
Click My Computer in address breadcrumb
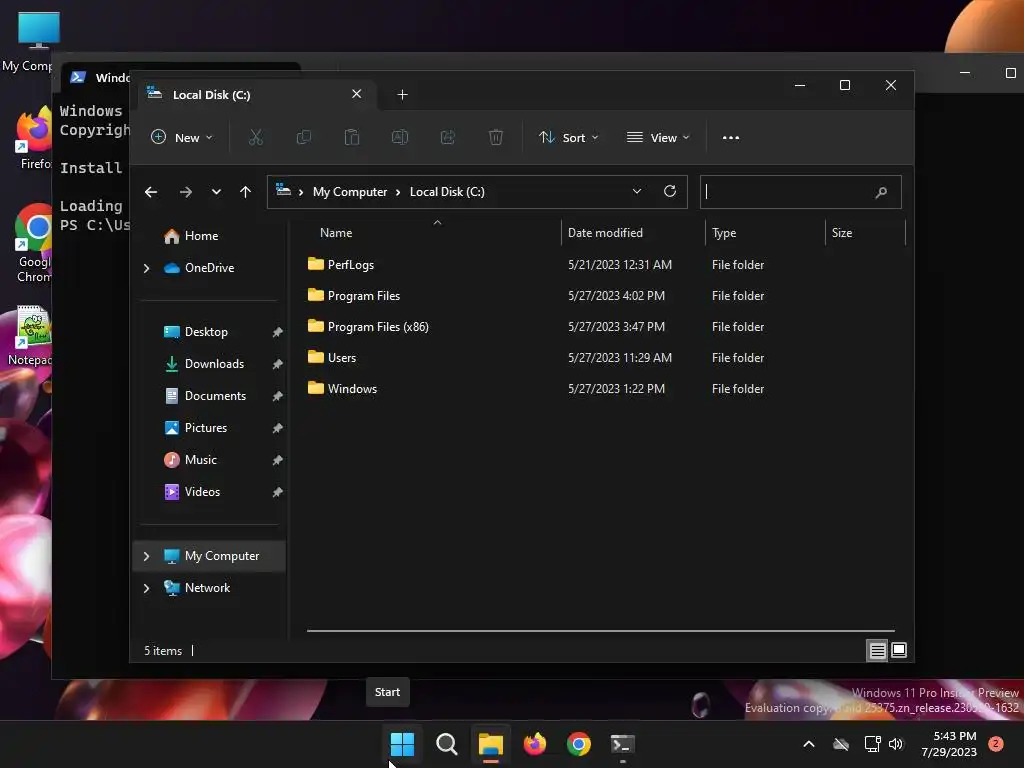pos(350,192)
